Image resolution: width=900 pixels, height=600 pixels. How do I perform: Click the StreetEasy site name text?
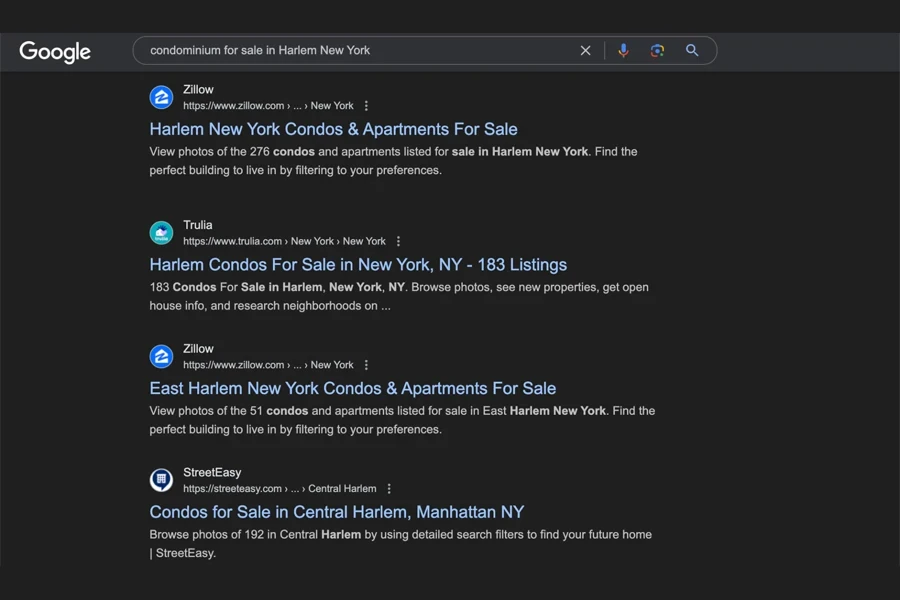point(212,473)
